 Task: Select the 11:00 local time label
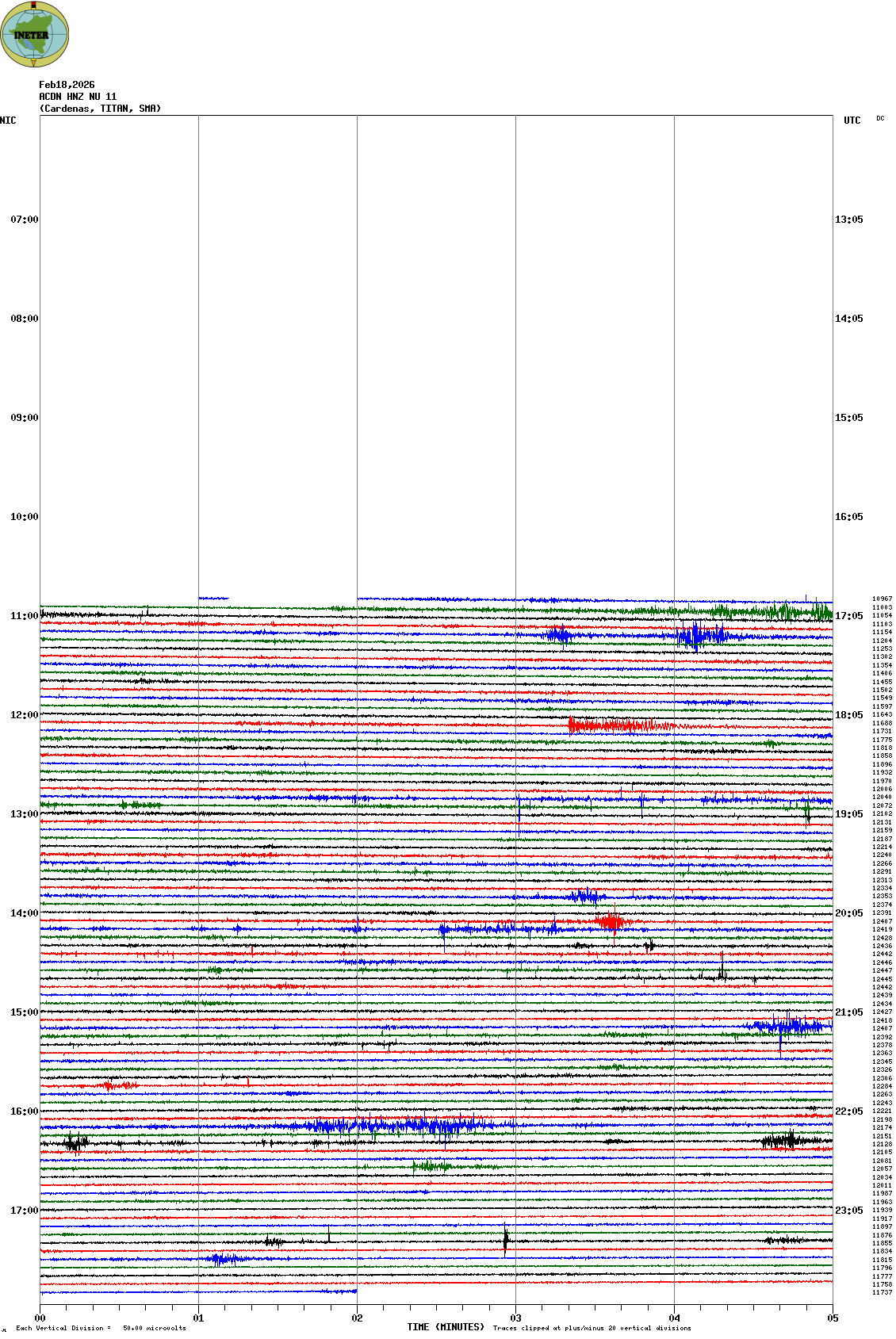tap(24, 616)
